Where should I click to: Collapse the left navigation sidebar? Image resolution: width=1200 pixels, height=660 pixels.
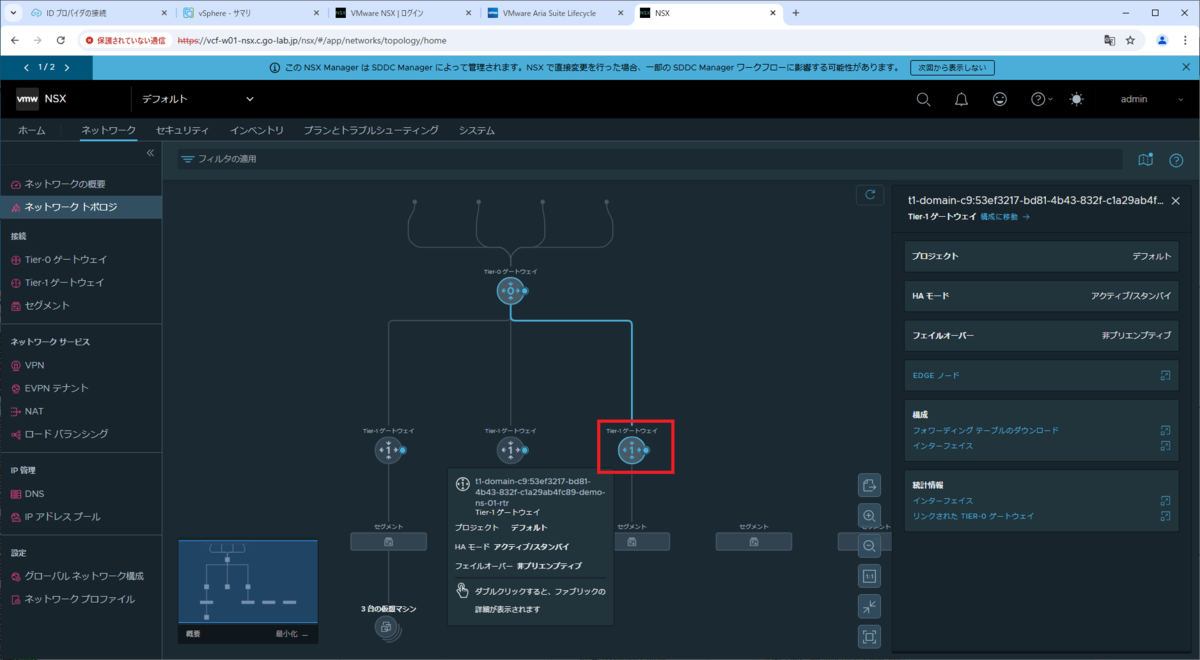[x=150, y=153]
